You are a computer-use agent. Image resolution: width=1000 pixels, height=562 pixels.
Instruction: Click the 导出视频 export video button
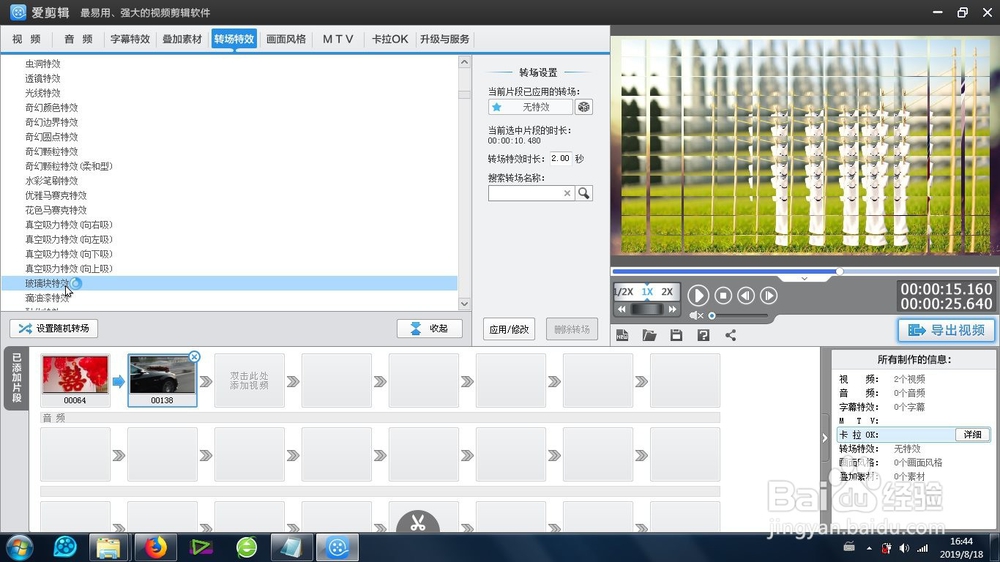[x=946, y=330]
